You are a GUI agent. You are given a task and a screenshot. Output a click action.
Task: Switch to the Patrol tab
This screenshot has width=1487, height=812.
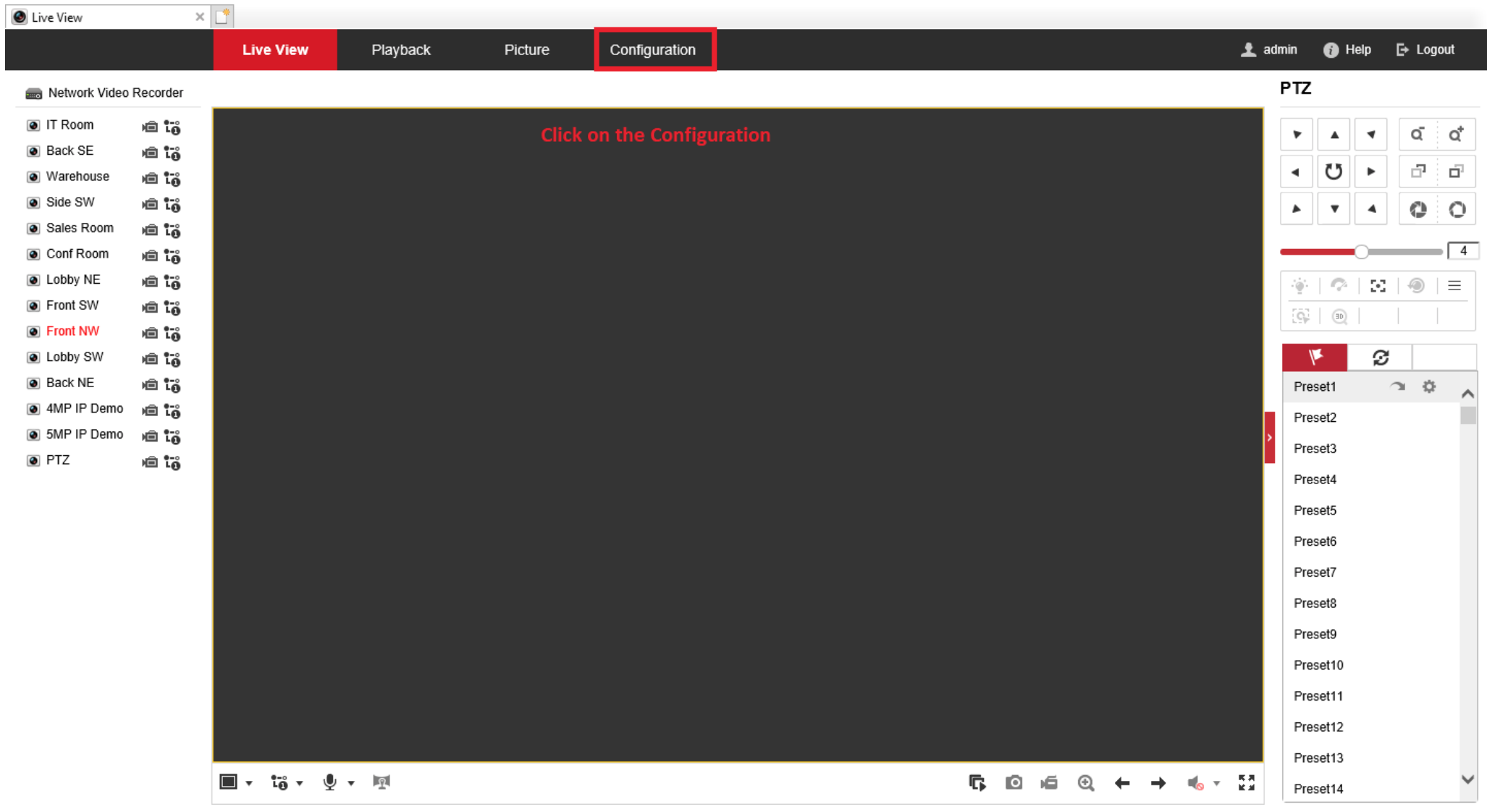[x=1380, y=358]
